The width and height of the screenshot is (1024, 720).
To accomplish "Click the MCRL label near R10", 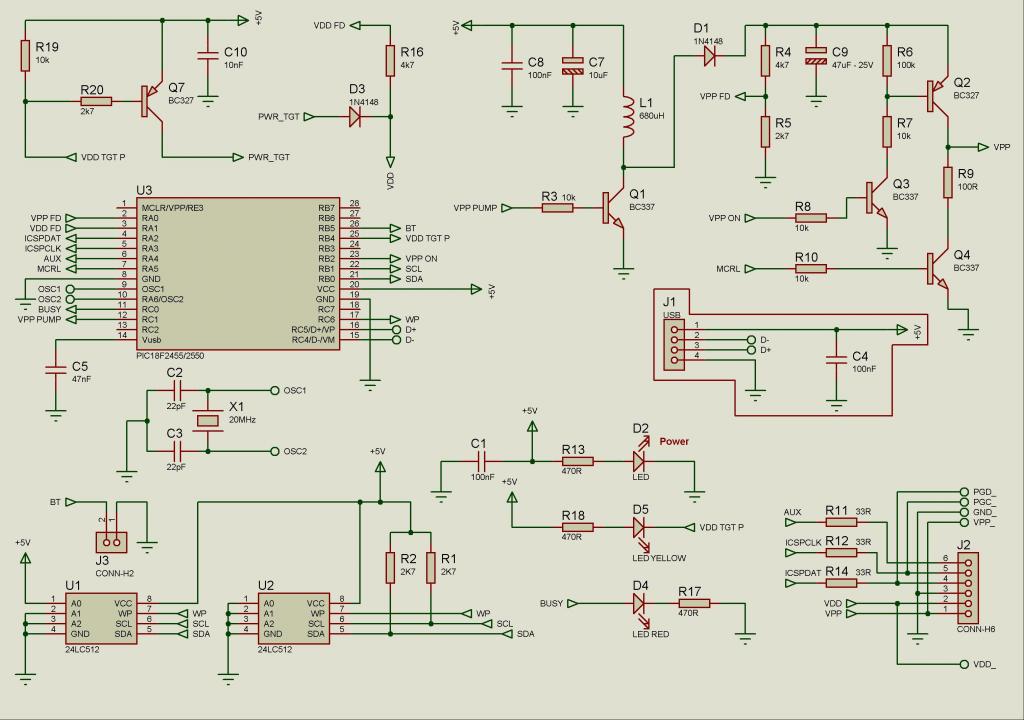I will (728, 269).
